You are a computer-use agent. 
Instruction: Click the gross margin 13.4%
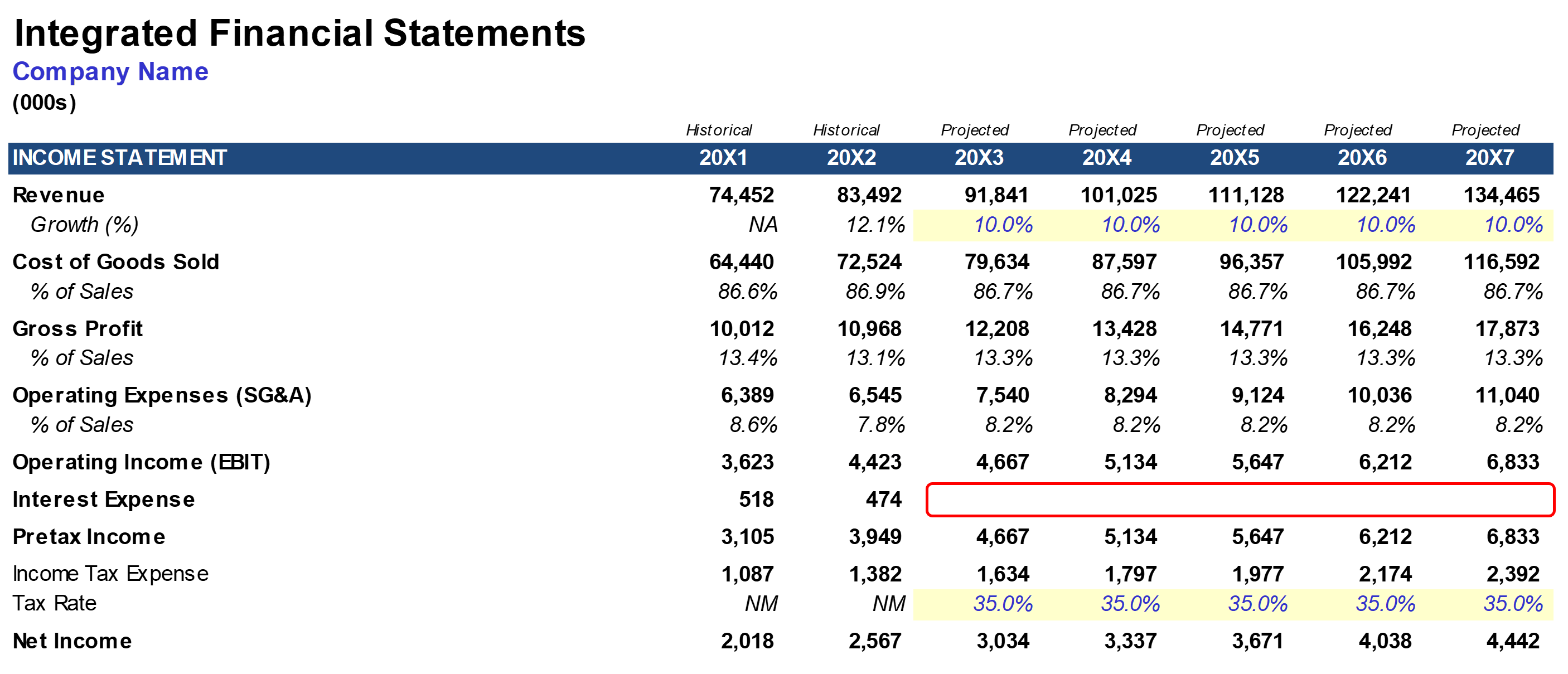click(x=748, y=358)
